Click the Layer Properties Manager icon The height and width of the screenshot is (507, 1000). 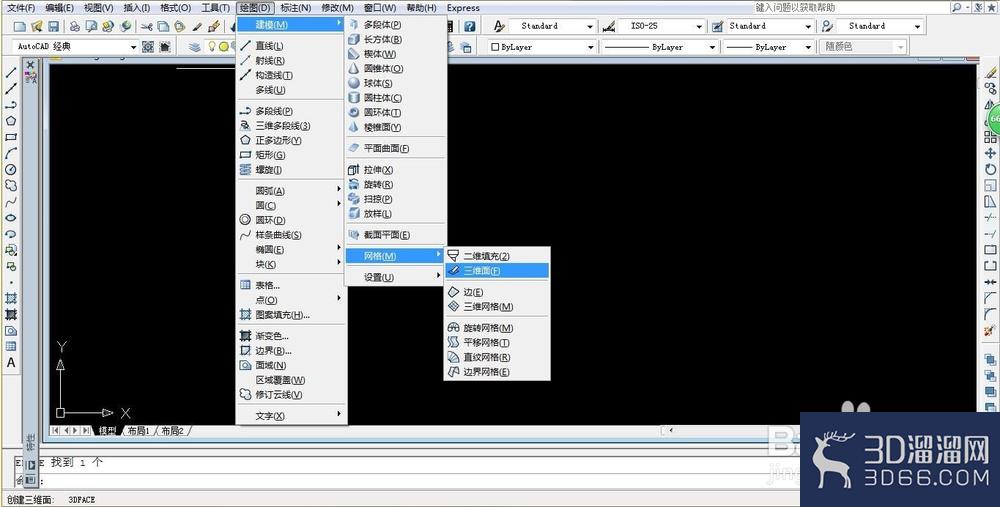click(x=195, y=47)
